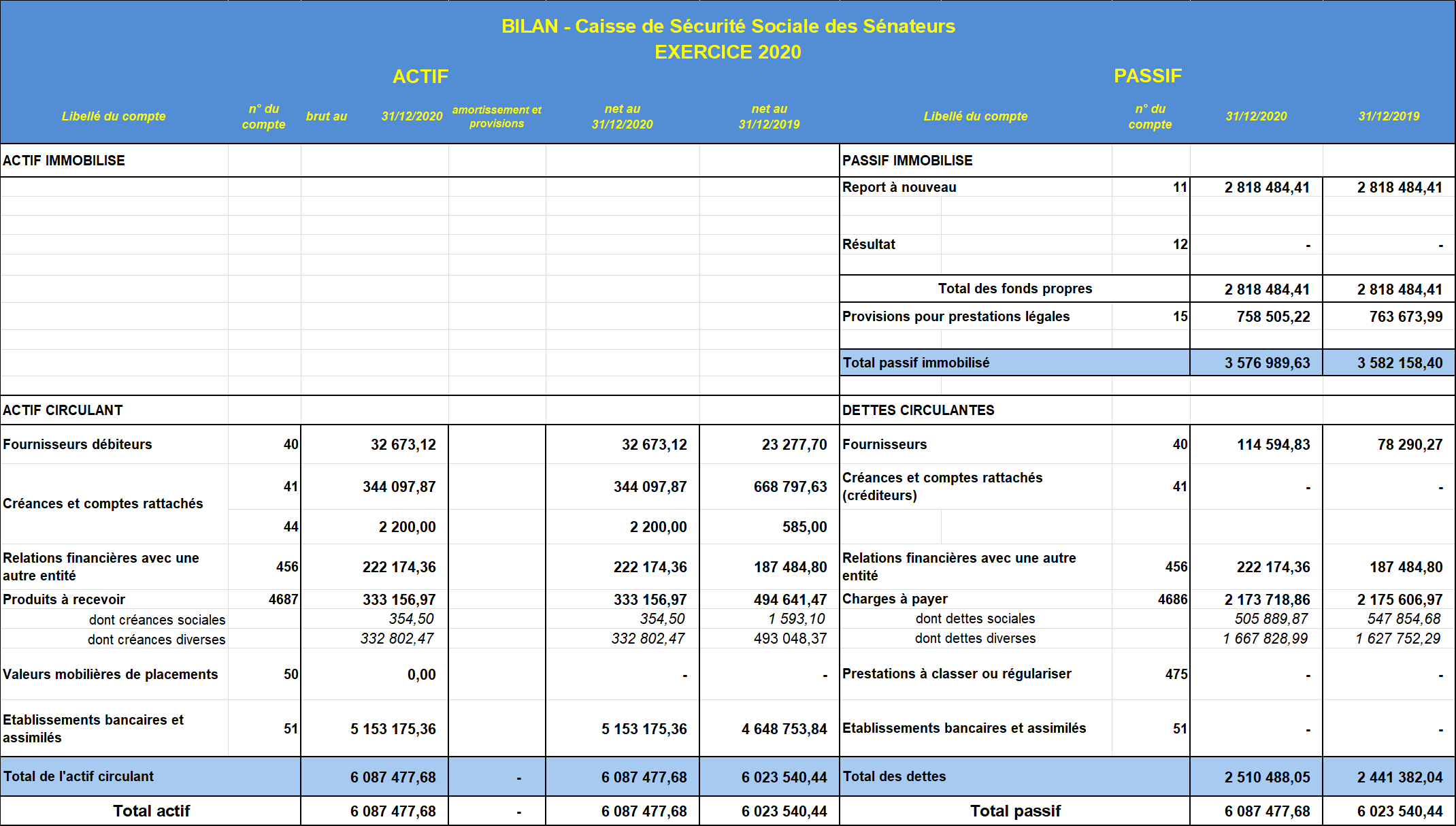1456x826 pixels.
Task: Click dont créances sociales sub-line
Action: click(x=156, y=620)
